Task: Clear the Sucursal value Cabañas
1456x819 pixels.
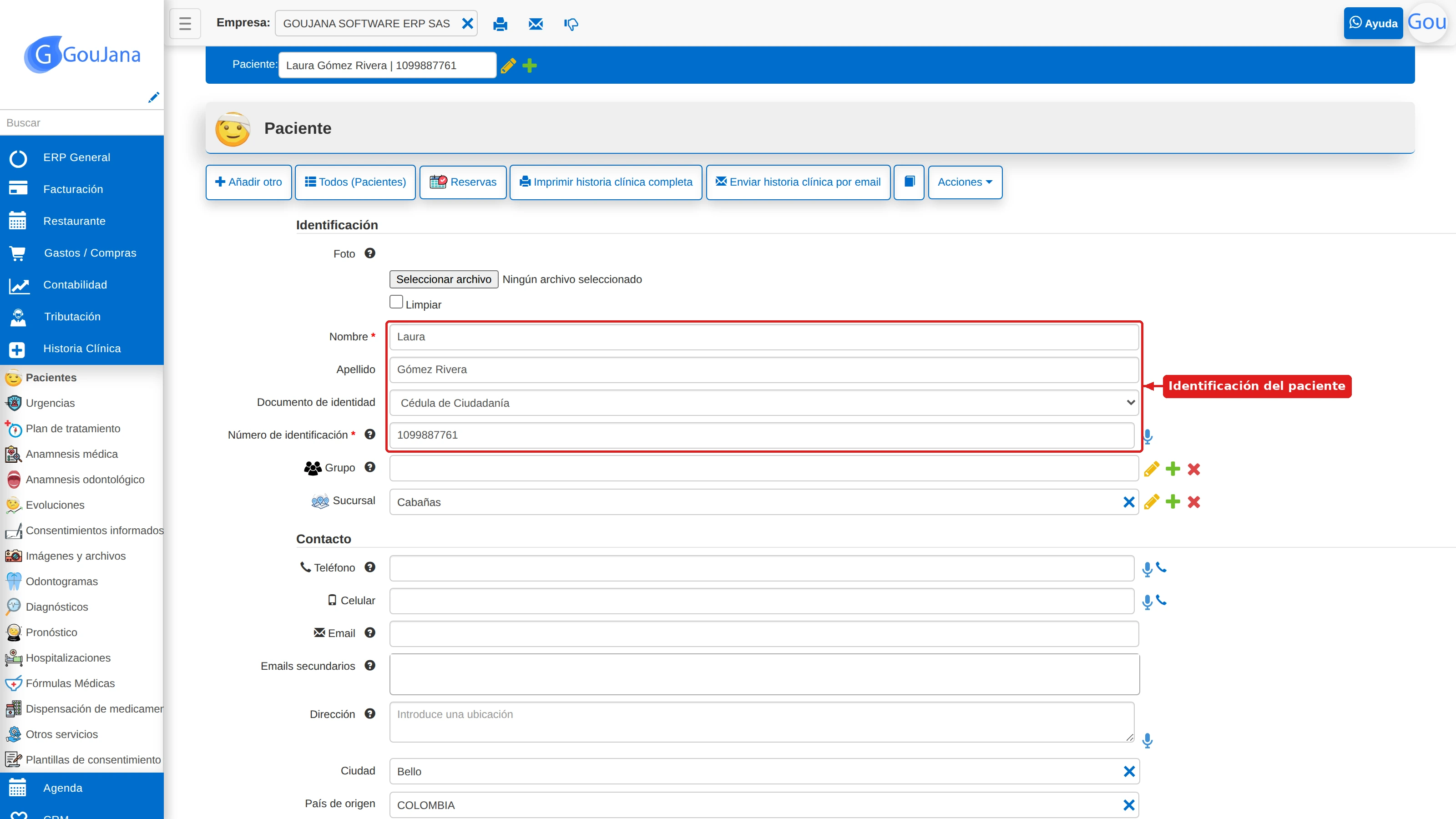Action: [1129, 502]
